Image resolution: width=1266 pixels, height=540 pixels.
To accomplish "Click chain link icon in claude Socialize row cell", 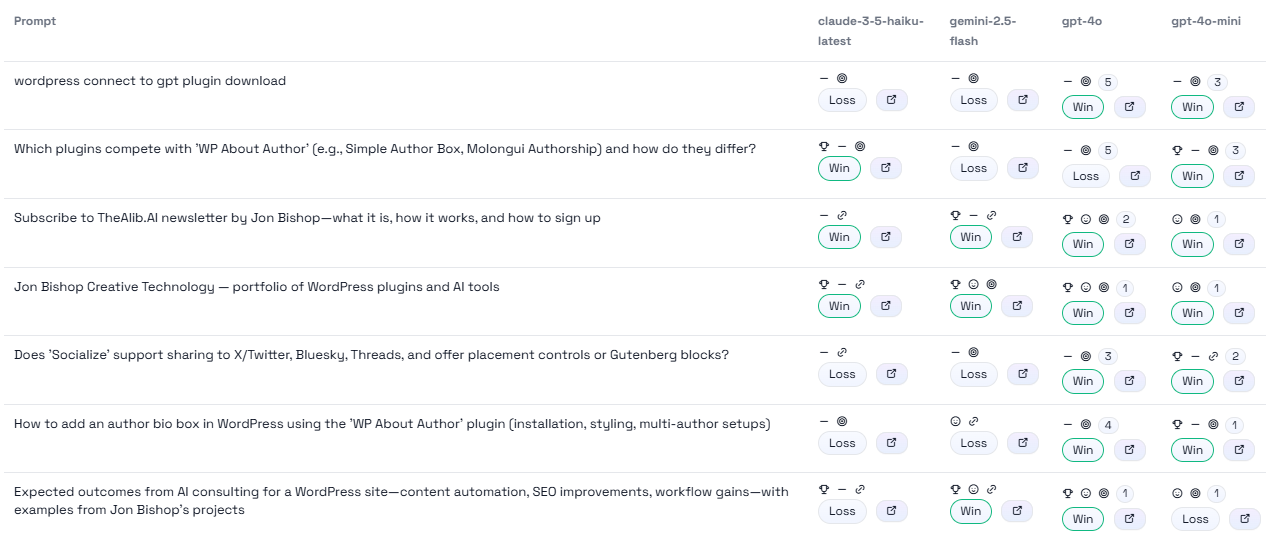I will (x=842, y=352).
